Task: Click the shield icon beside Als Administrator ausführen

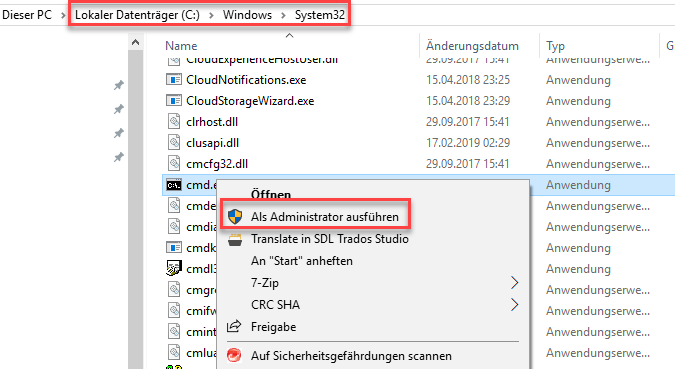Action: pos(235,217)
